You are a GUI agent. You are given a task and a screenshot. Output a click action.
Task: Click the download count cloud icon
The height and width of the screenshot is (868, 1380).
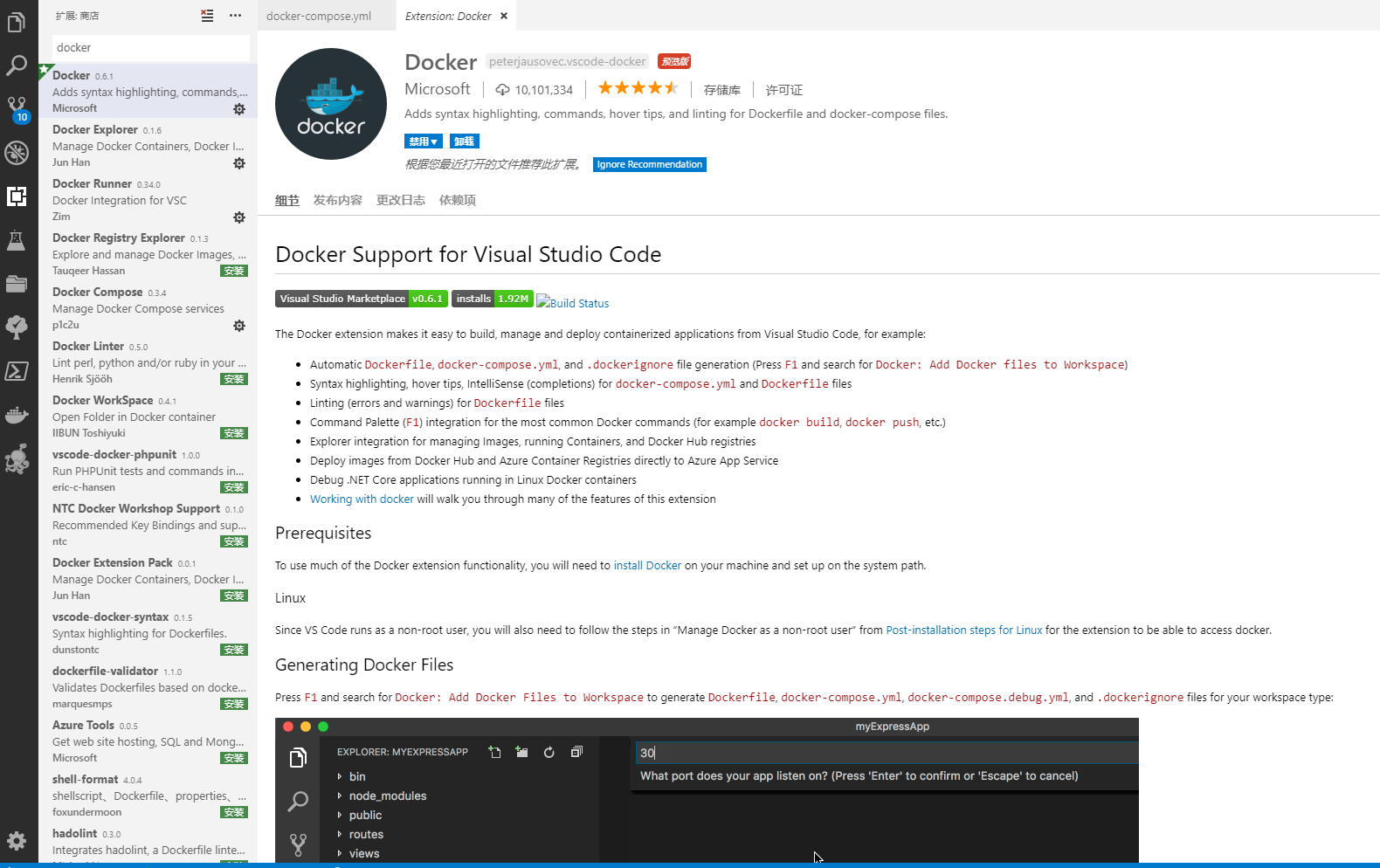pos(502,90)
